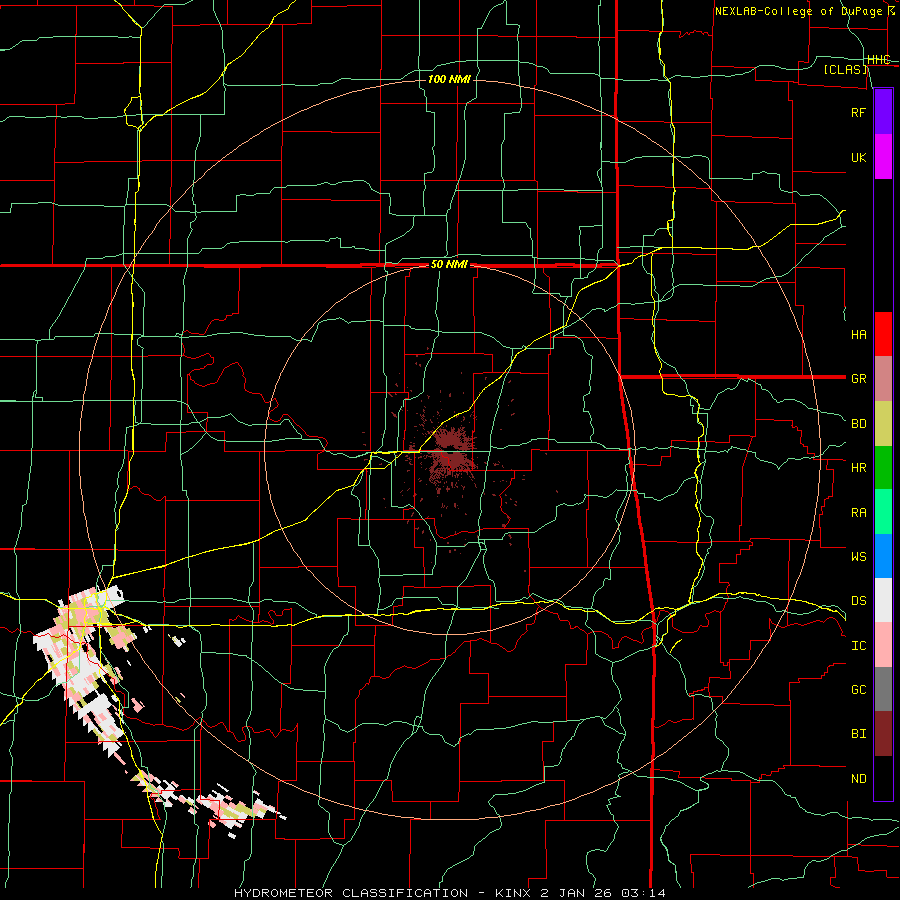Click the HA red legend swatch
Viewport: 900px width, 900px height.
(x=883, y=334)
